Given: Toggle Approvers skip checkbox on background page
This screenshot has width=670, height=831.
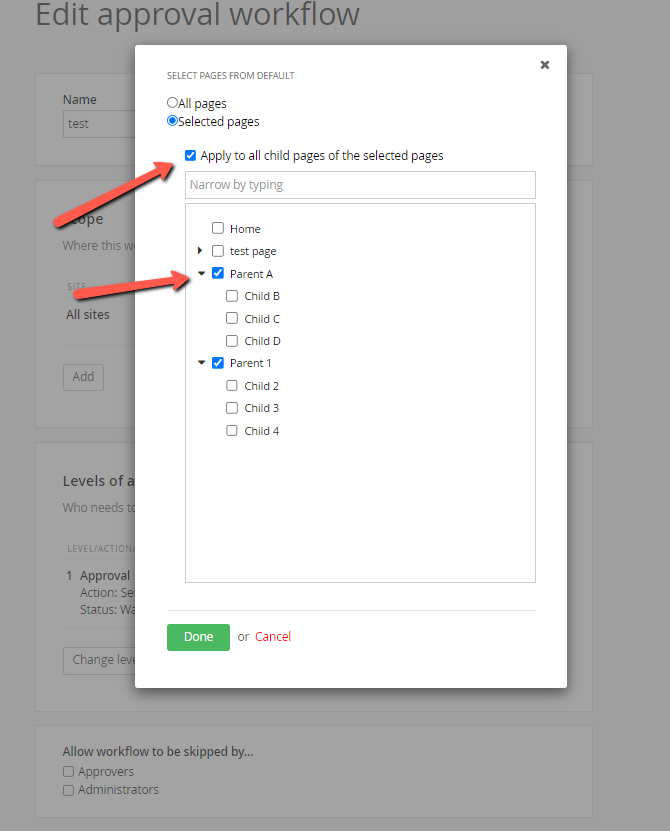Looking at the screenshot, I should pos(68,771).
